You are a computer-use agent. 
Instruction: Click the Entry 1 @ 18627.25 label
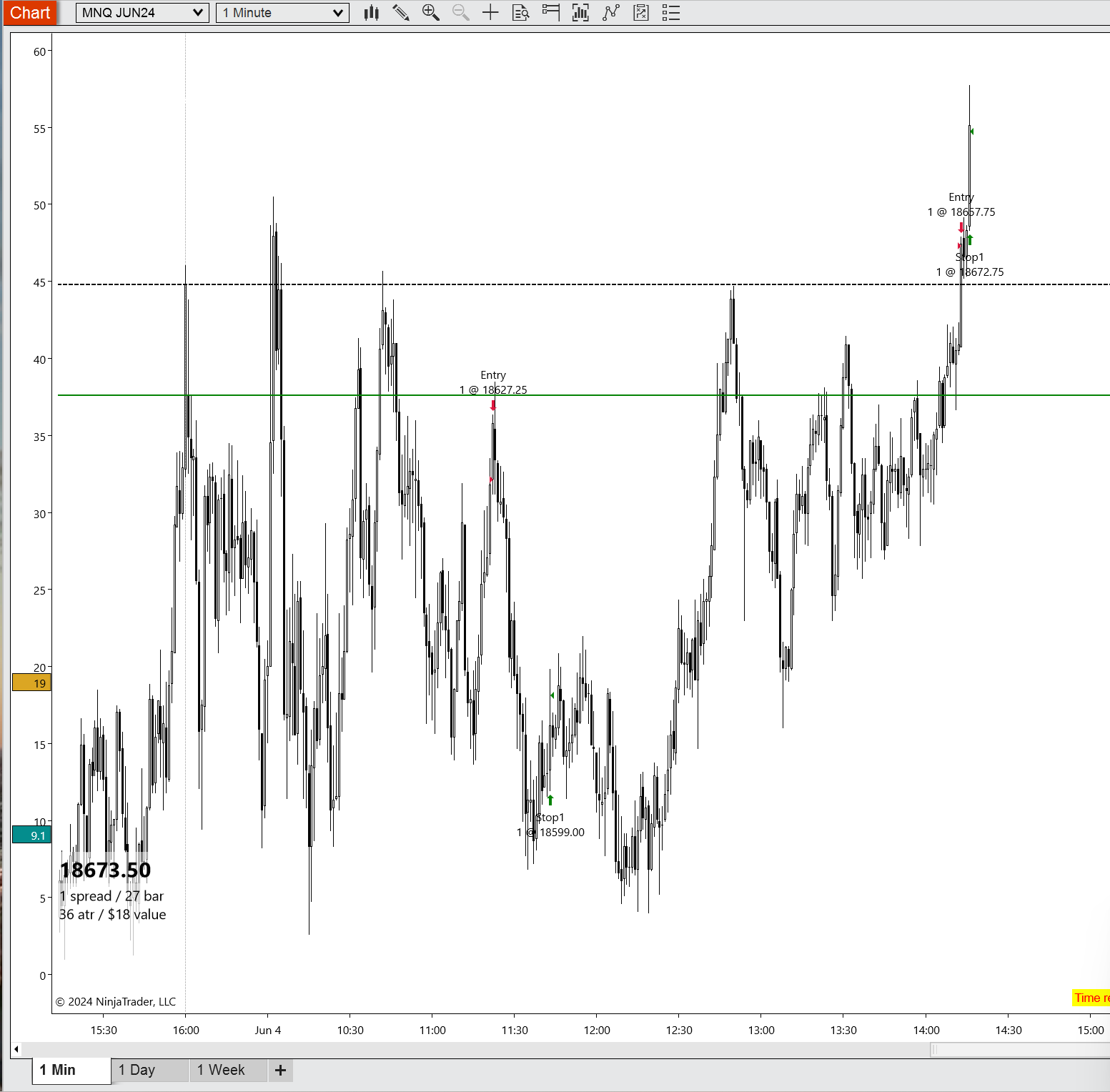(493, 382)
